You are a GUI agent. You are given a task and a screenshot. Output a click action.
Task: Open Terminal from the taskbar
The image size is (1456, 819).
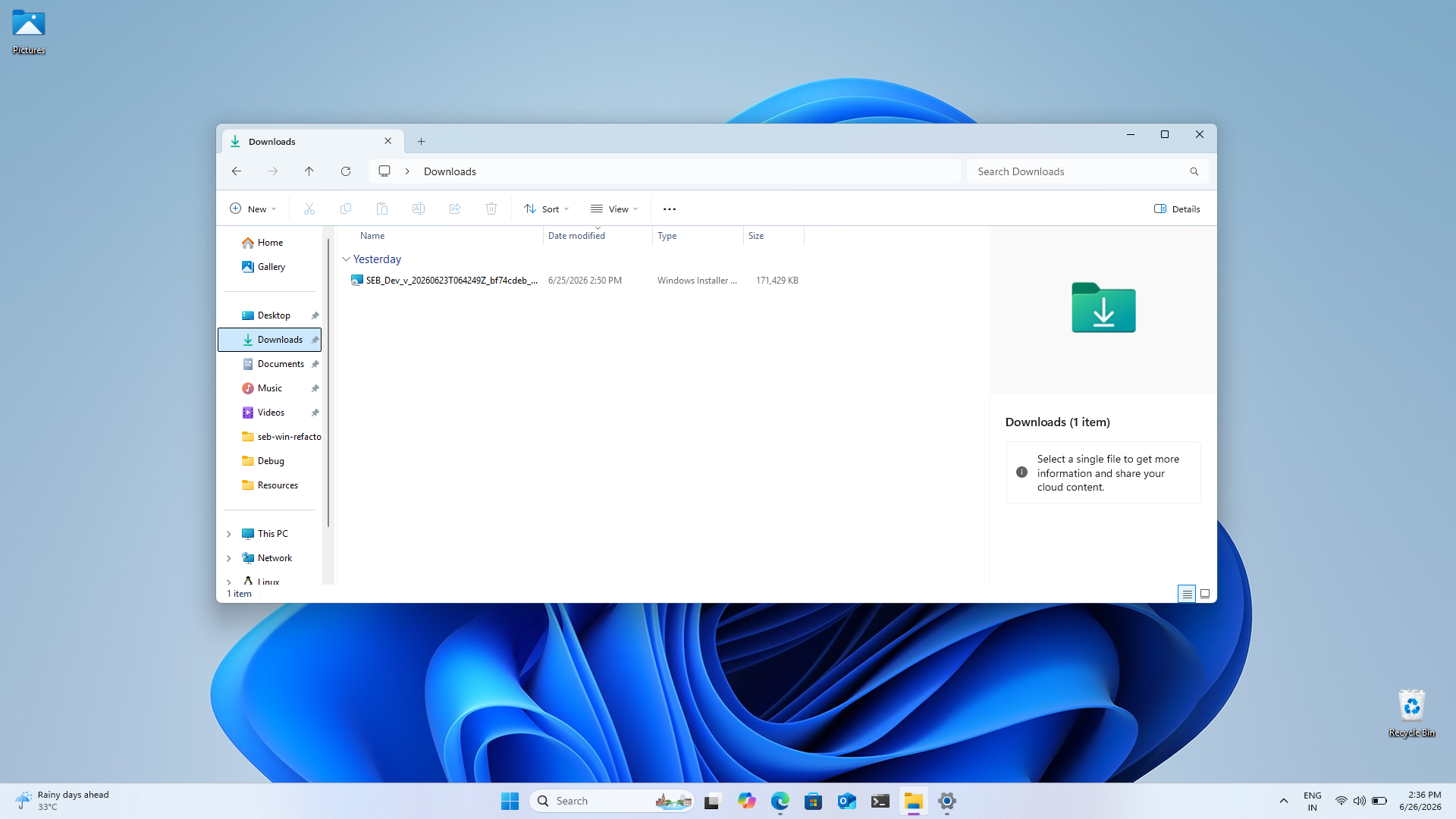pos(880,801)
